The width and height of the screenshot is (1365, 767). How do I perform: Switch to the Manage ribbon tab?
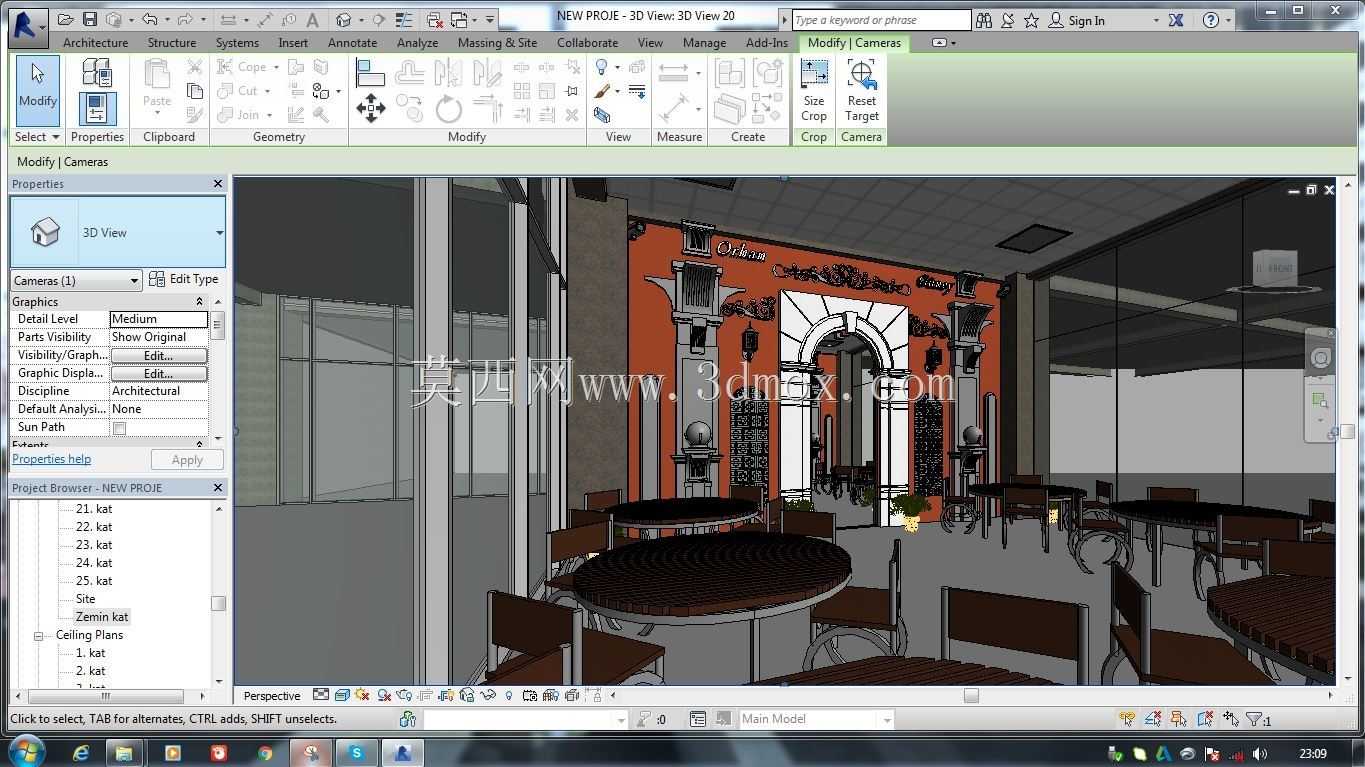pos(705,43)
